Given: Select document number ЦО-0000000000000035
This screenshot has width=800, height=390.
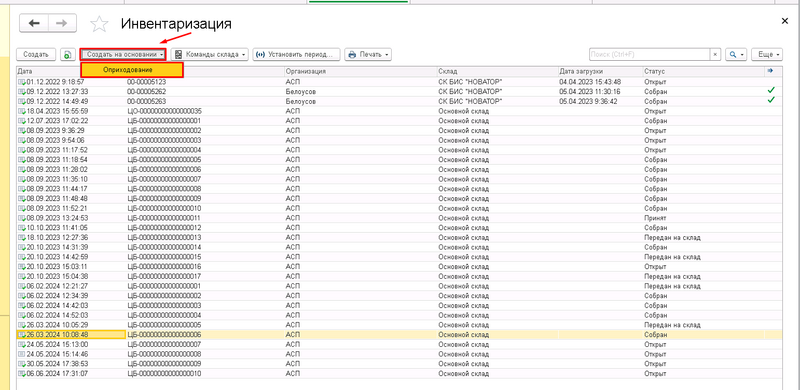Looking at the screenshot, I should pyautogui.click(x=164, y=111).
